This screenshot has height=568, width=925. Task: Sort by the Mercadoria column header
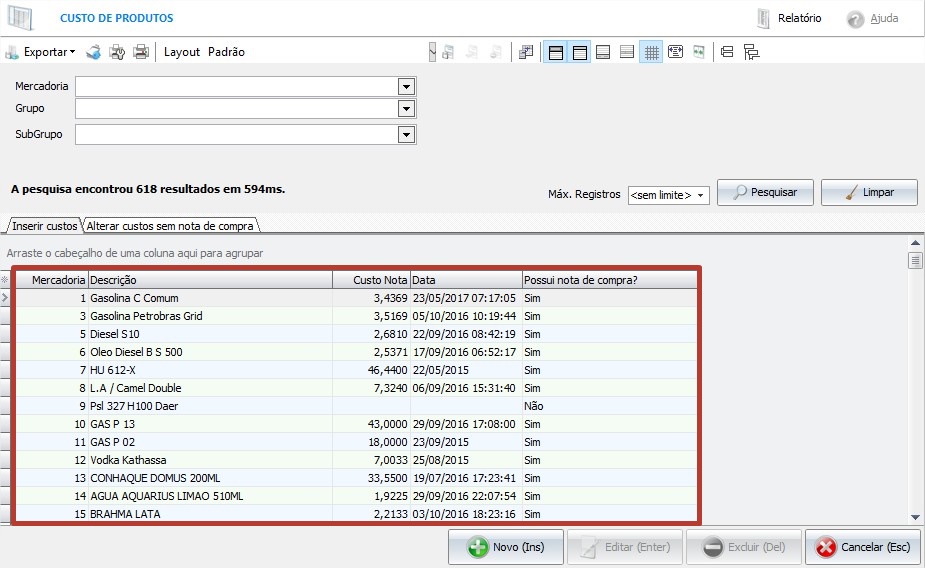(51, 280)
